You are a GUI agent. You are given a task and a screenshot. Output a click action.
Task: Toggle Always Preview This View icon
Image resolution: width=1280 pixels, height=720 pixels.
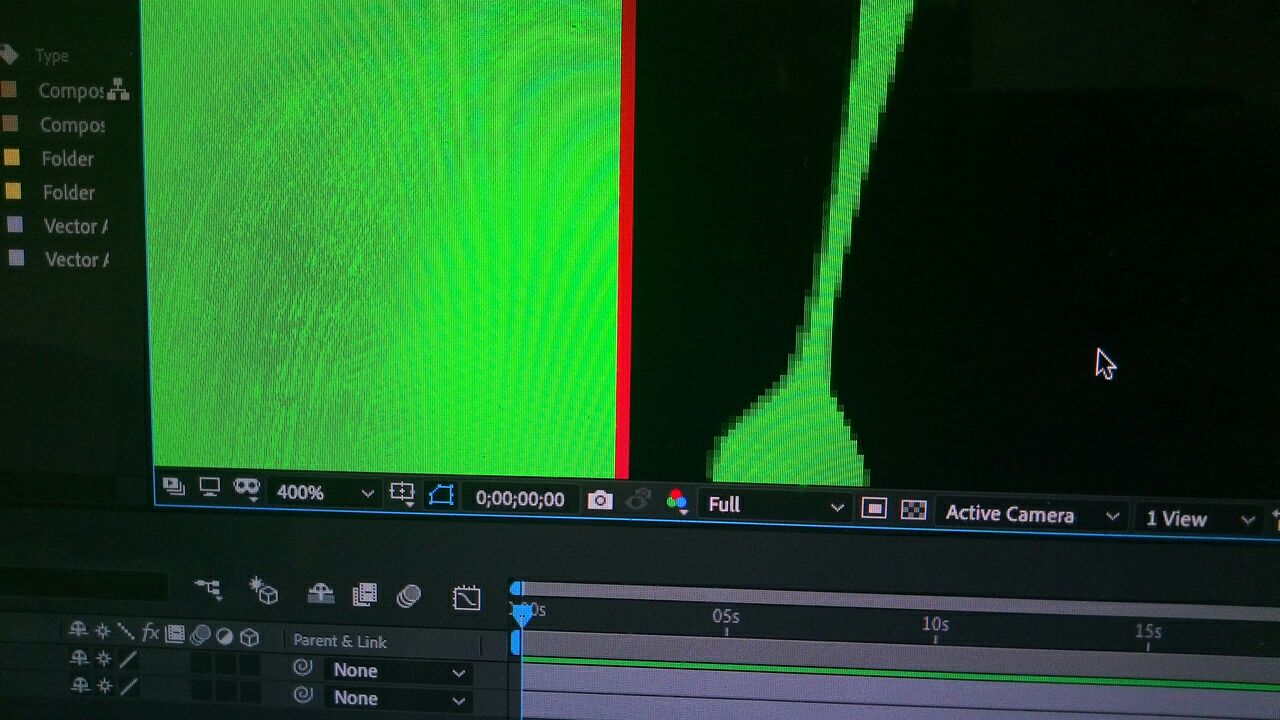coord(174,486)
